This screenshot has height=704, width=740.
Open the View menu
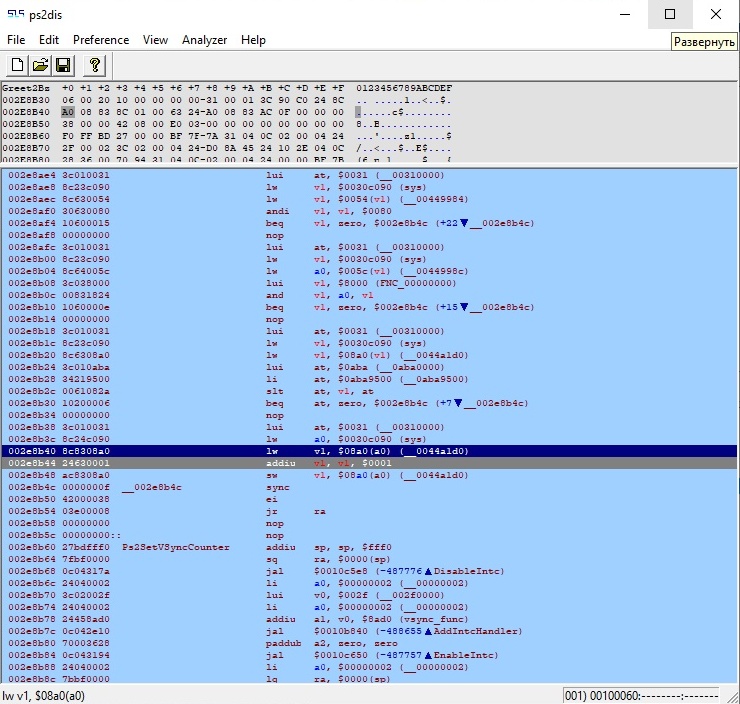155,40
